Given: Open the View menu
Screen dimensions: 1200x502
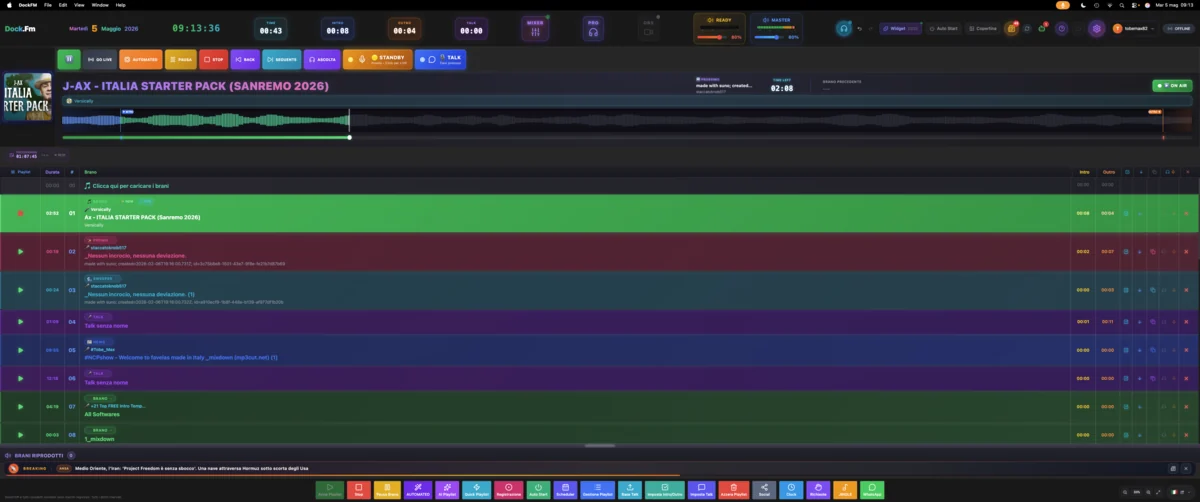Looking at the screenshot, I should click(79, 4).
